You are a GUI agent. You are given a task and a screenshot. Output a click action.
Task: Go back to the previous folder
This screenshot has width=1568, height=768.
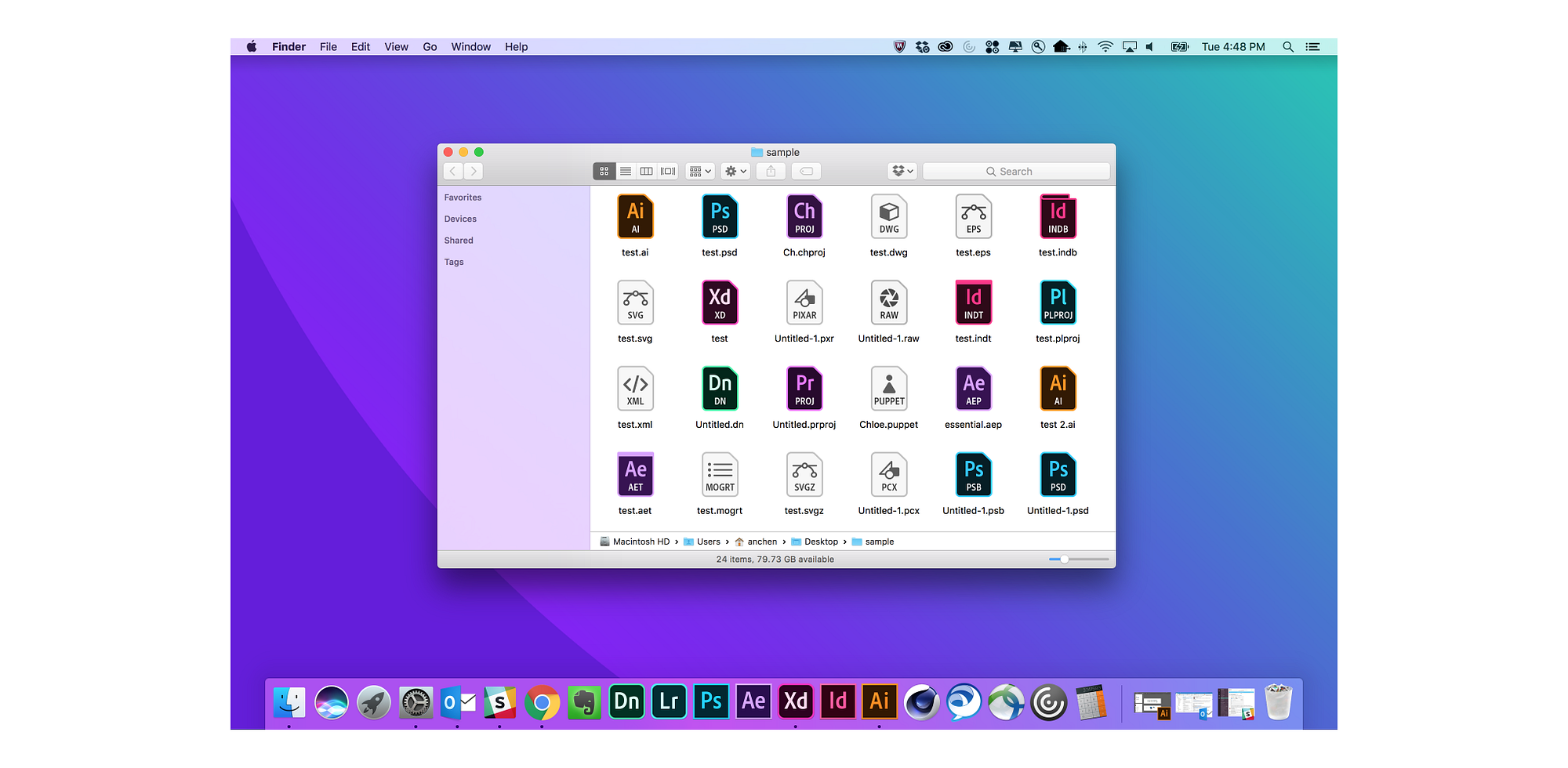pyautogui.click(x=453, y=171)
